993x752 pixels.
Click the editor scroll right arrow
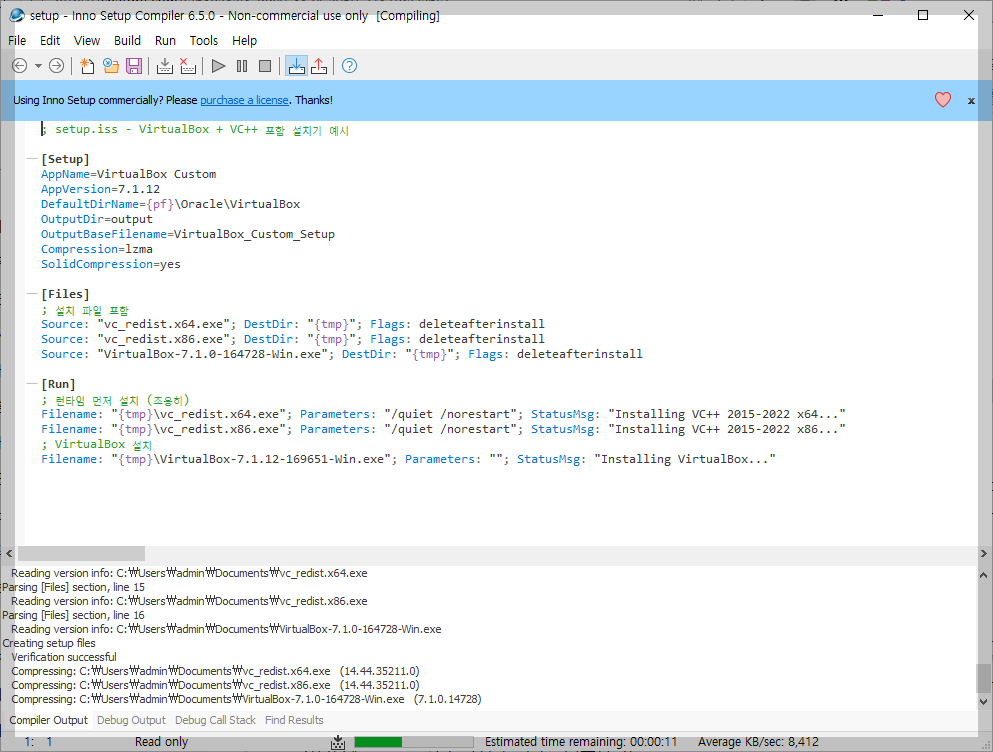point(984,554)
